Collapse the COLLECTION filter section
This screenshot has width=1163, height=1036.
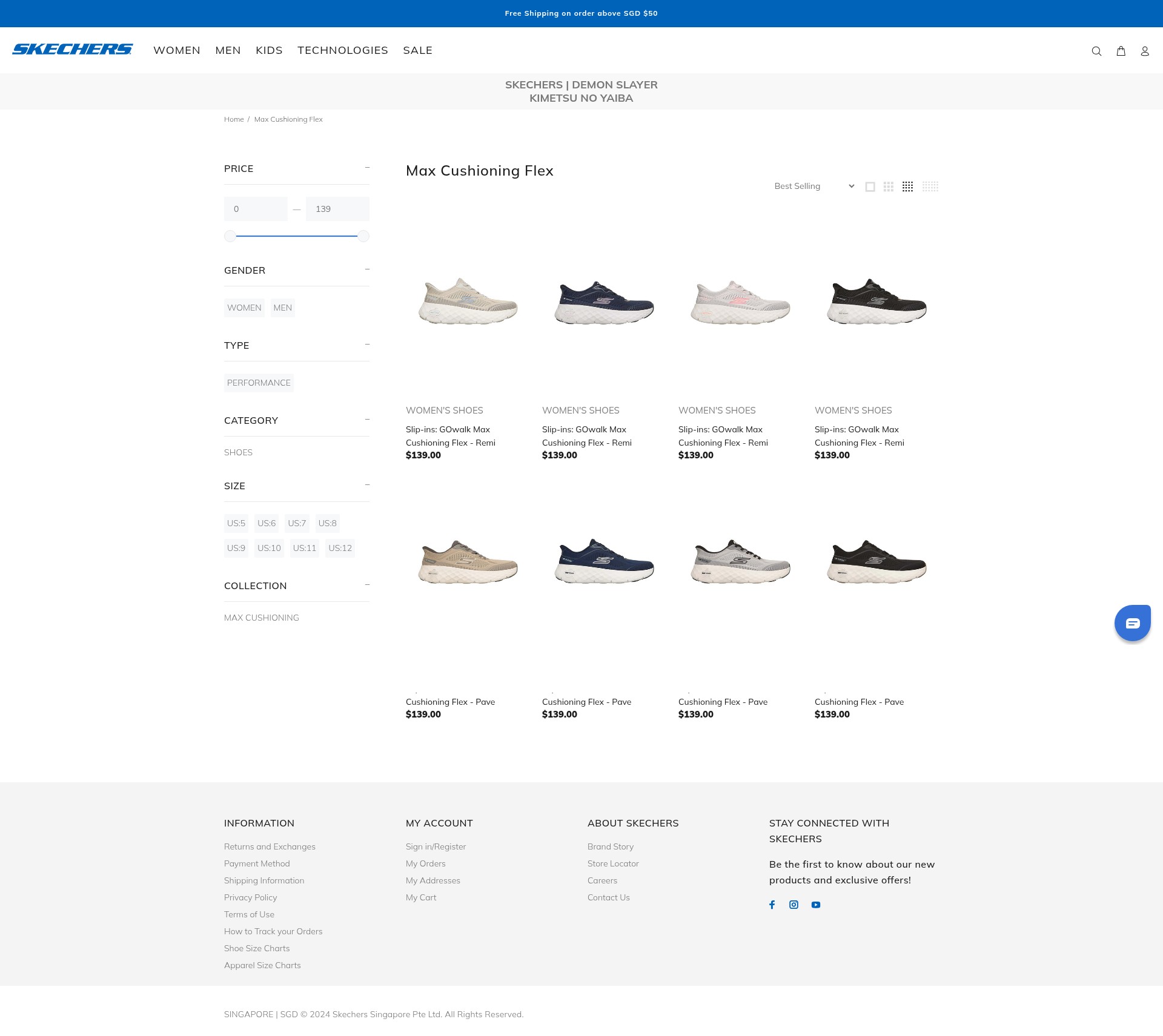click(367, 585)
